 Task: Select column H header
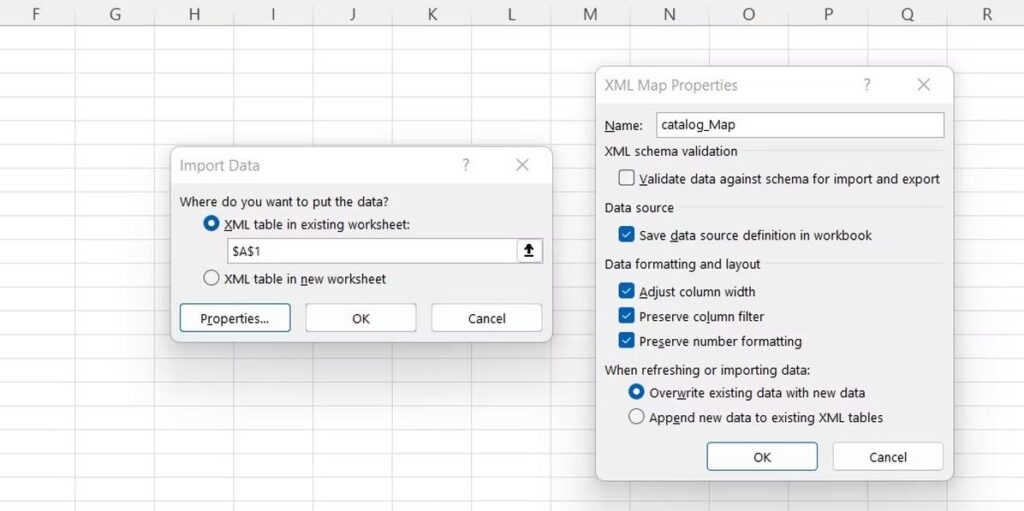[194, 14]
